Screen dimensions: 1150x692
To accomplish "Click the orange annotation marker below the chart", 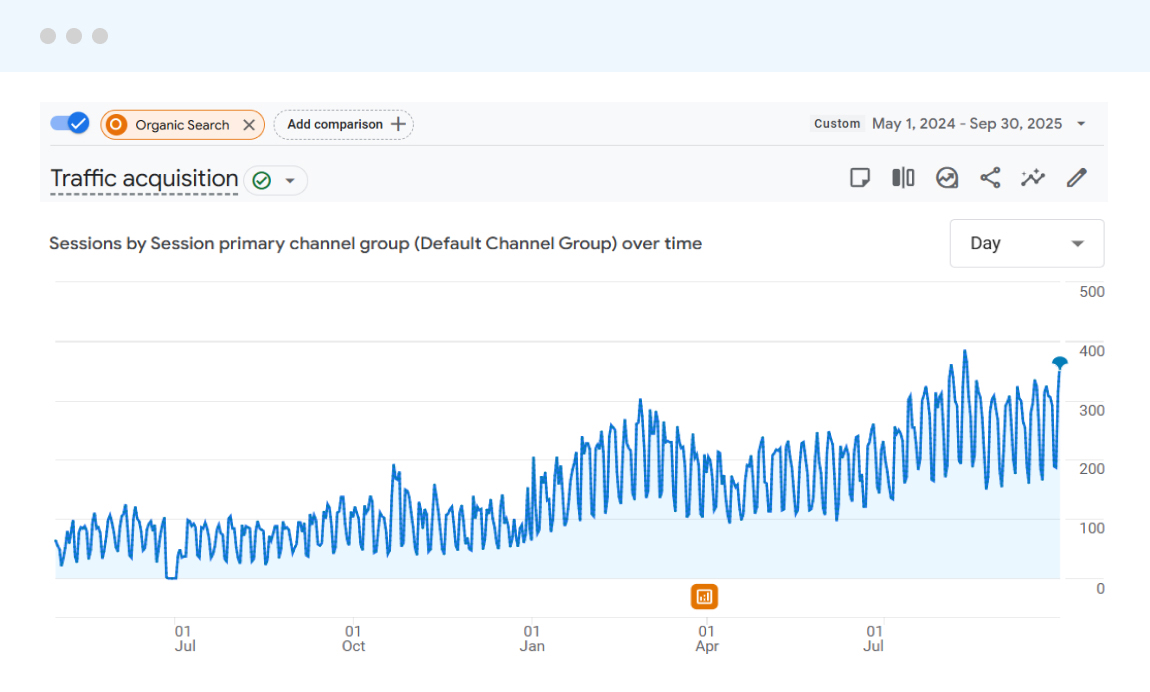I will point(705,596).
